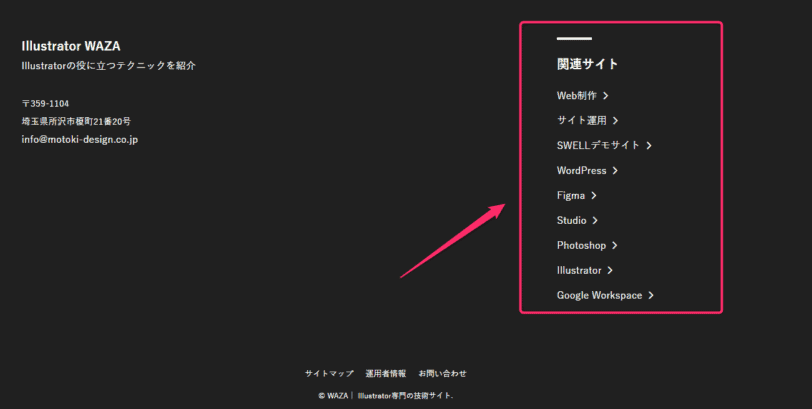Click the chevron next to Web制作
Image resolution: width=812 pixels, height=409 pixels.
point(605,96)
